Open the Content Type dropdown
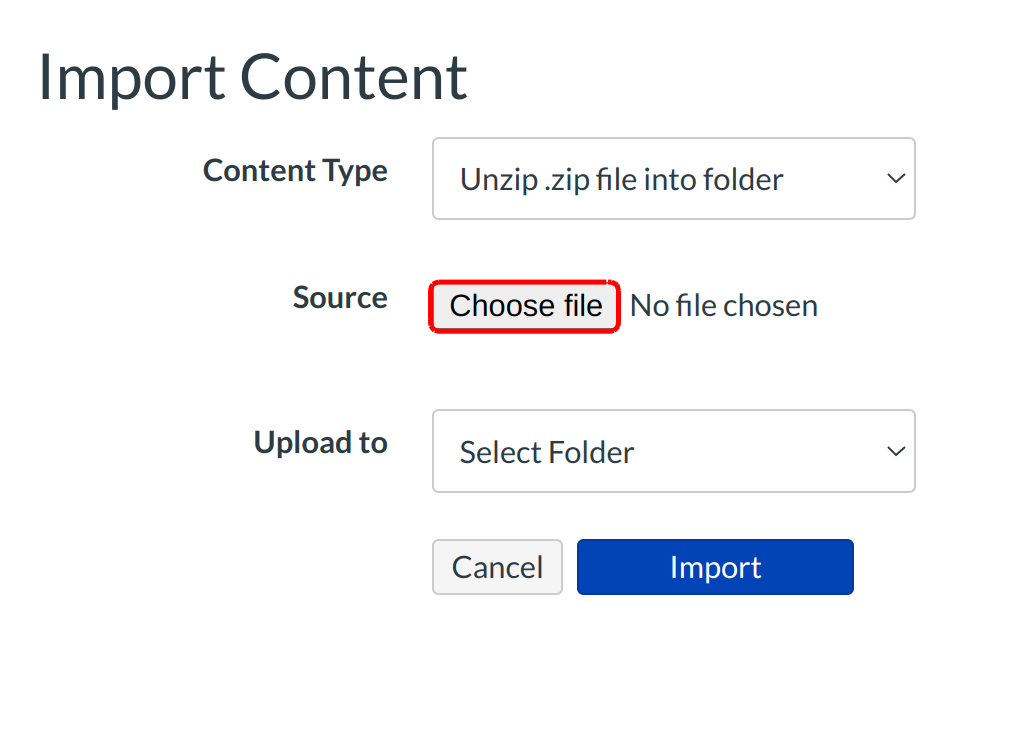The width and height of the screenshot is (1030, 746). 673,179
